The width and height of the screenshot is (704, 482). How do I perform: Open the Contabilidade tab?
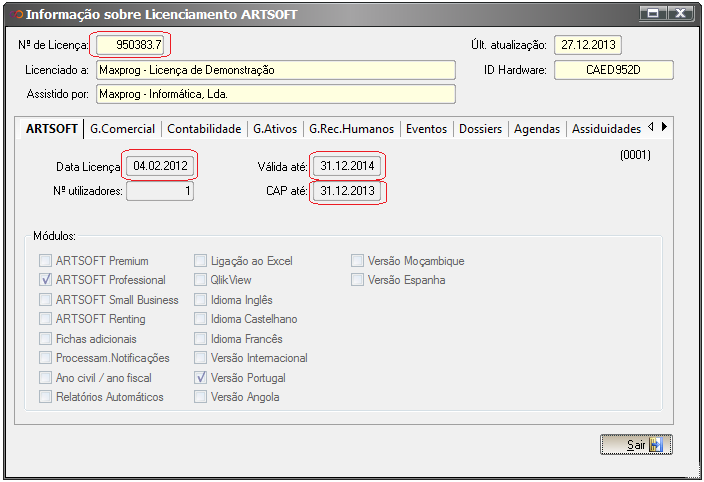(204, 129)
